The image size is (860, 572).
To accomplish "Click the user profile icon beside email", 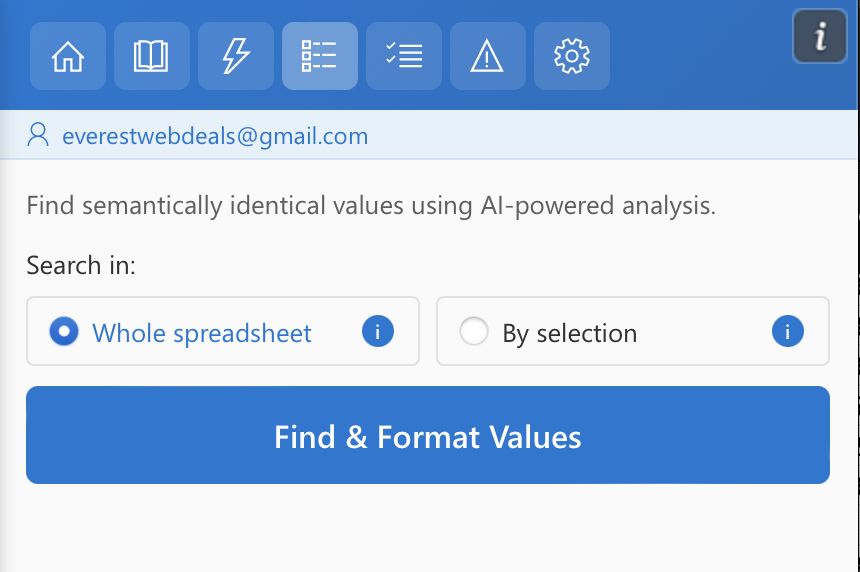I will click(38, 135).
